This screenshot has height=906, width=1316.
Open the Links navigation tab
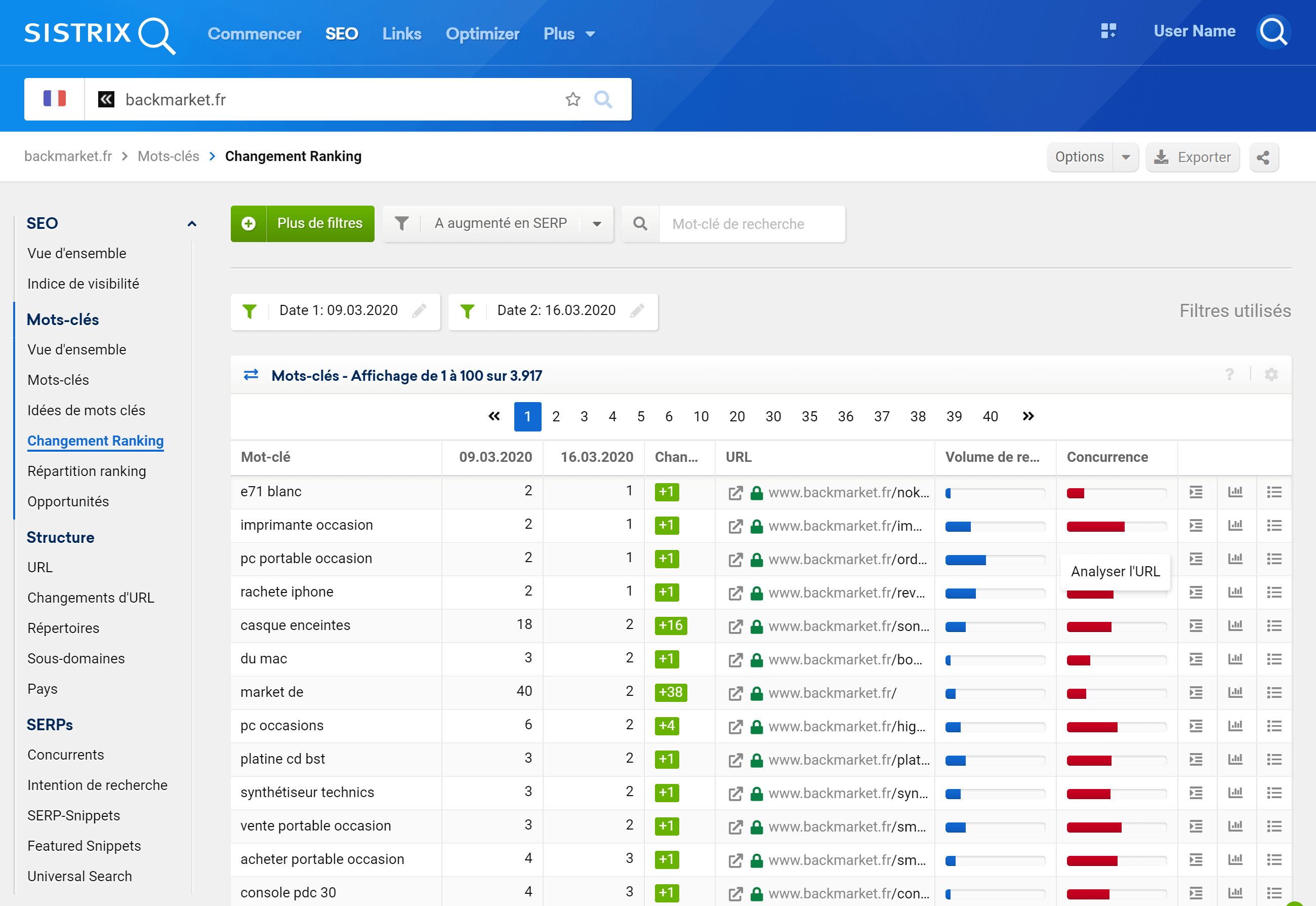(x=401, y=34)
